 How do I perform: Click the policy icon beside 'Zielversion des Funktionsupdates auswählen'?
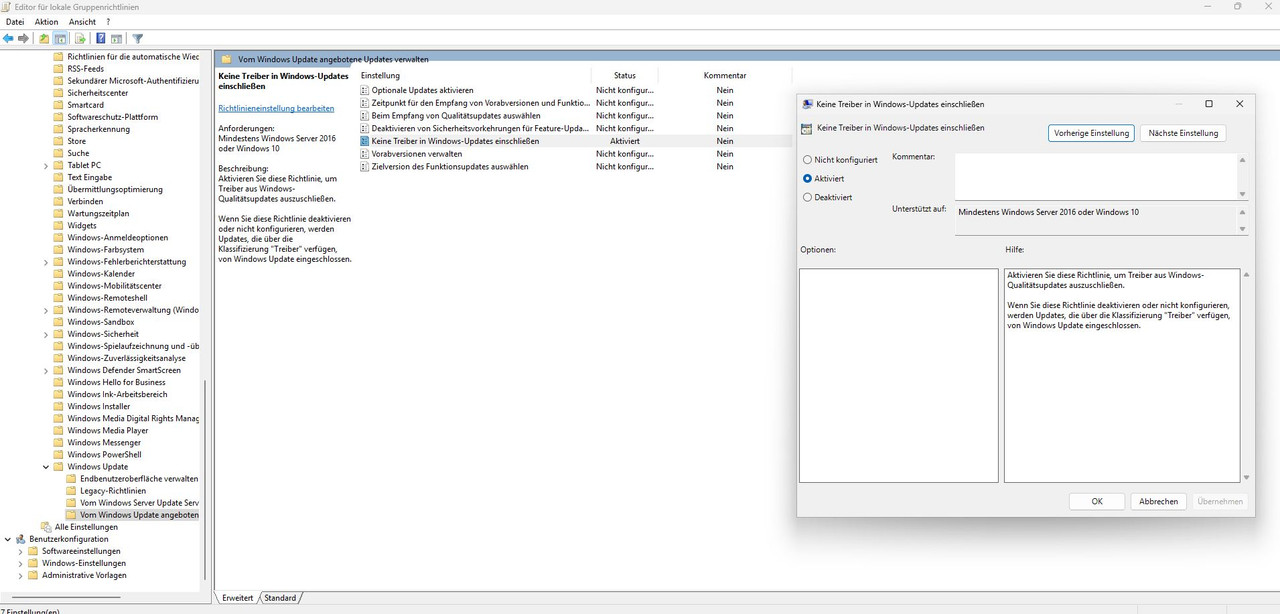coord(364,167)
